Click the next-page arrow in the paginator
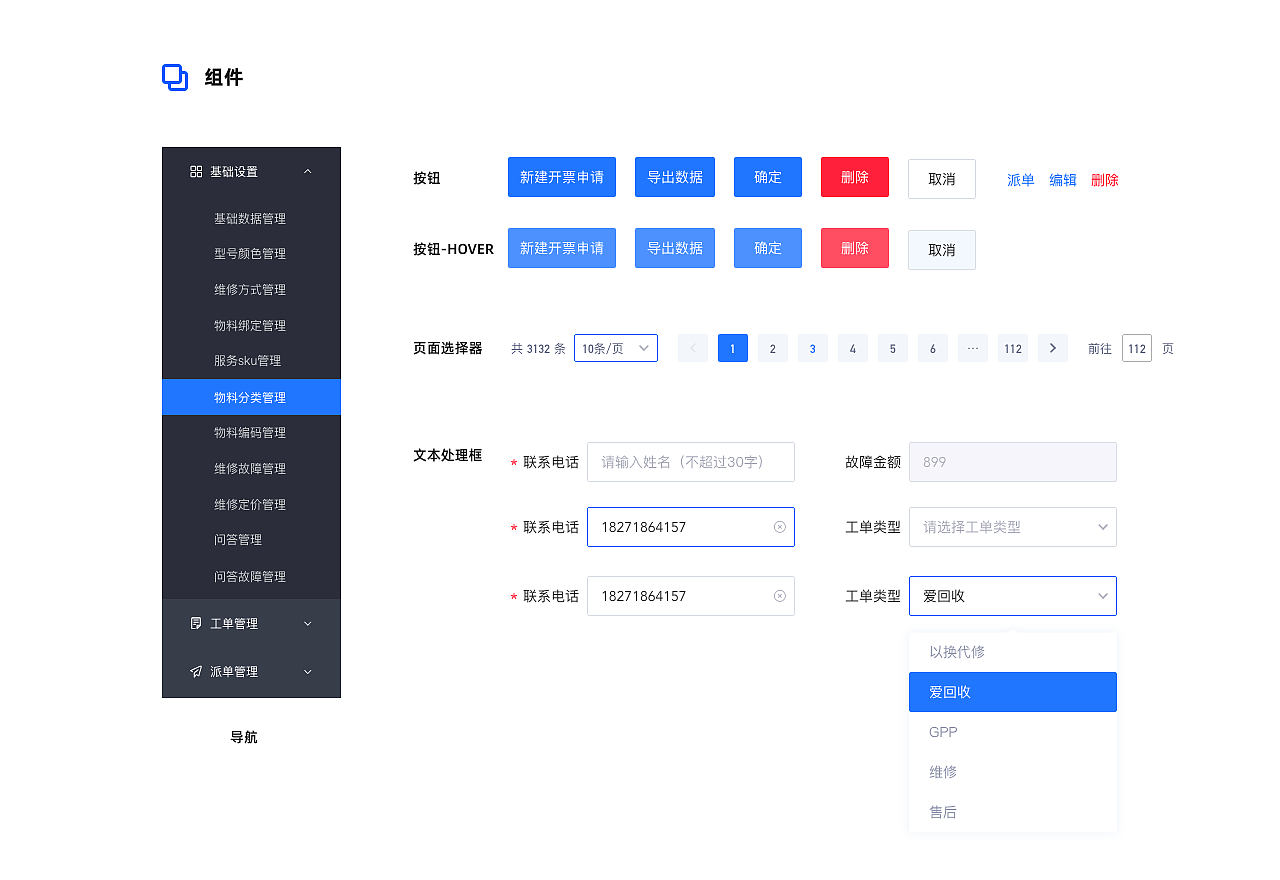This screenshot has width=1280, height=880. (1052, 347)
